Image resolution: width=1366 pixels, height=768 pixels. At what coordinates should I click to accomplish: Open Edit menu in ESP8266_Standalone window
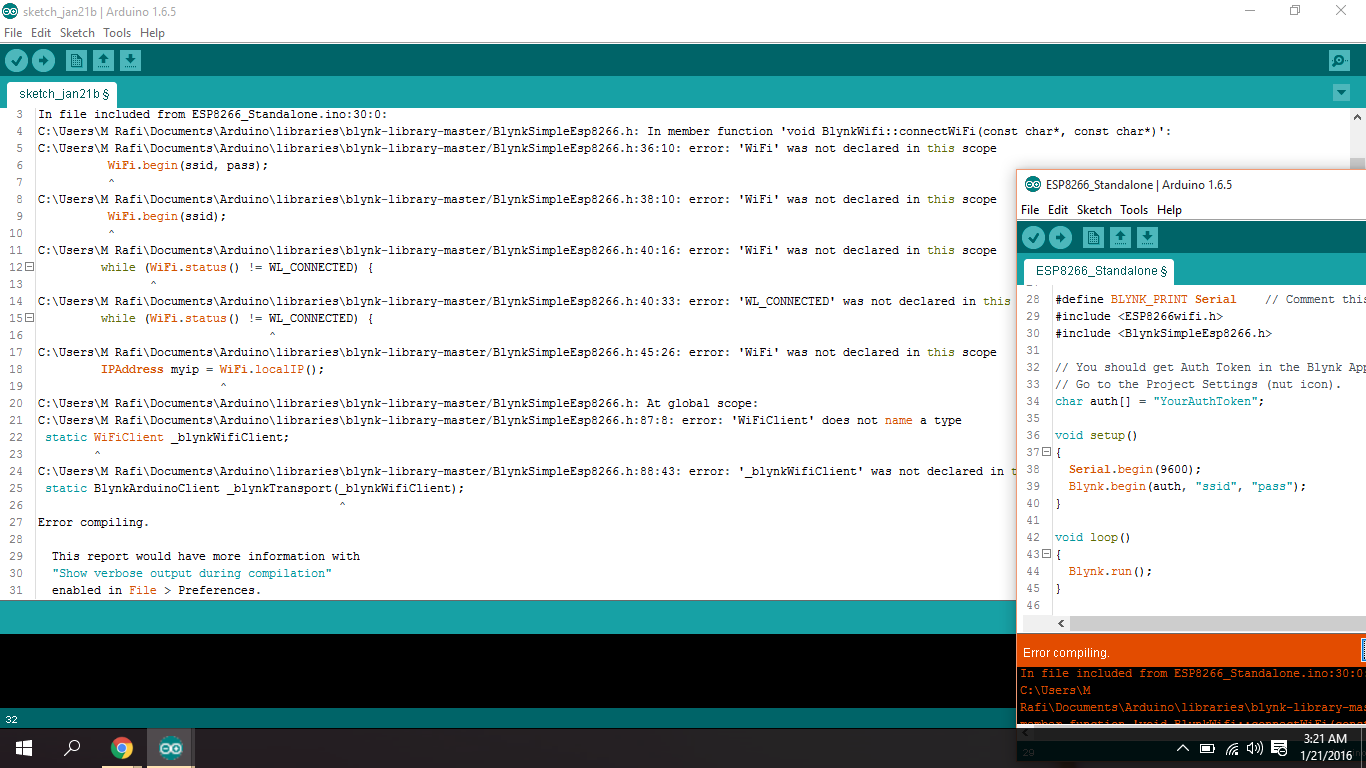tap(1058, 210)
